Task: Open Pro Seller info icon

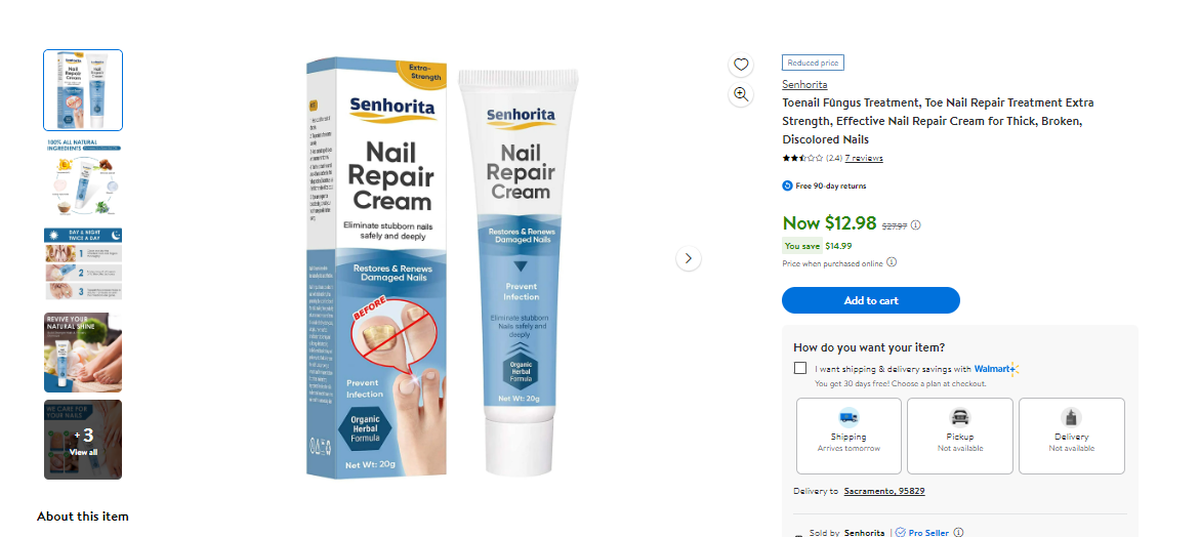Action: click(x=959, y=533)
